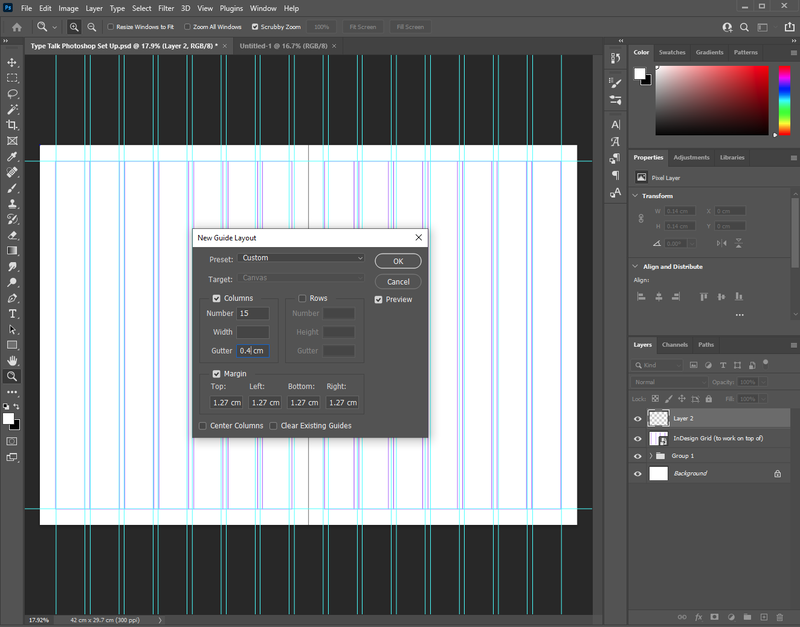800x627 pixels.
Task: Click the columns Number input field
Action: pyautogui.click(x=252, y=314)
